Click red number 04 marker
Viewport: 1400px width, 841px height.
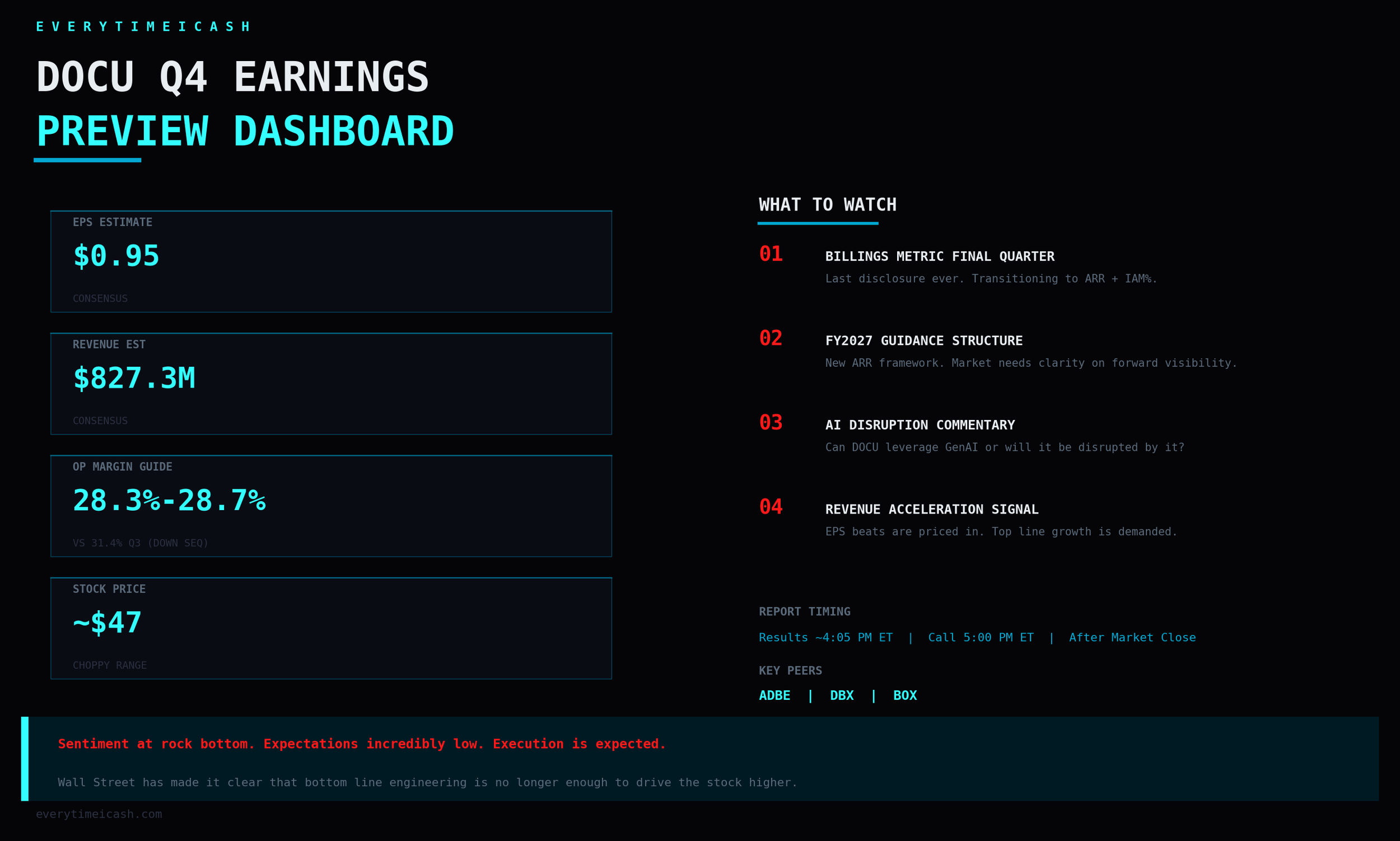[771, 507]
